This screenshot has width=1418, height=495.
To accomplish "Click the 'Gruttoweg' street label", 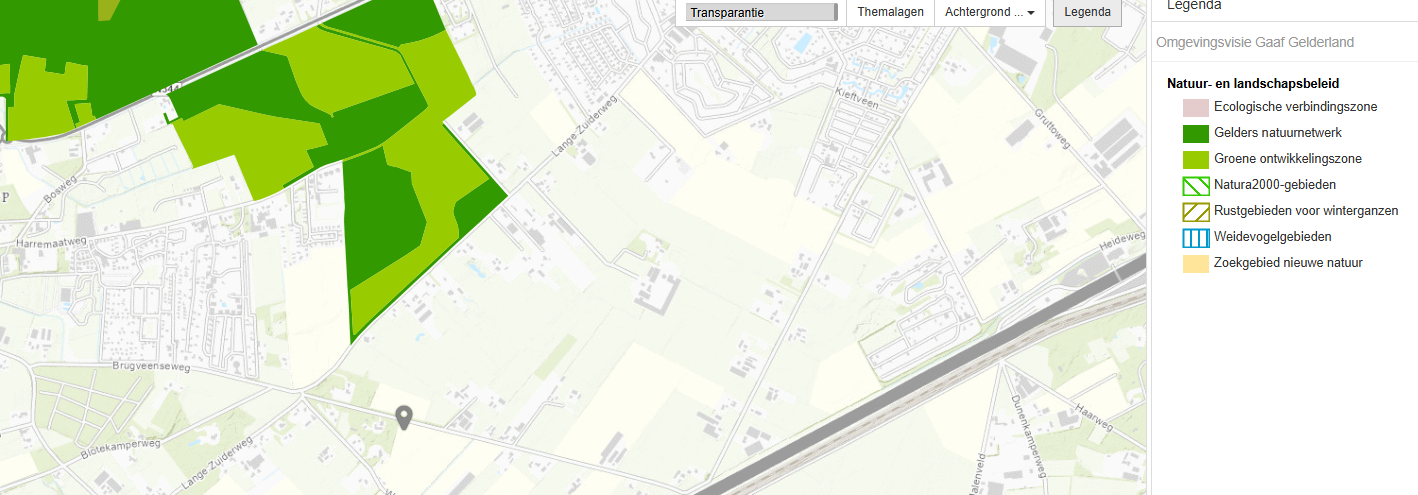I will pos(1053,130).
